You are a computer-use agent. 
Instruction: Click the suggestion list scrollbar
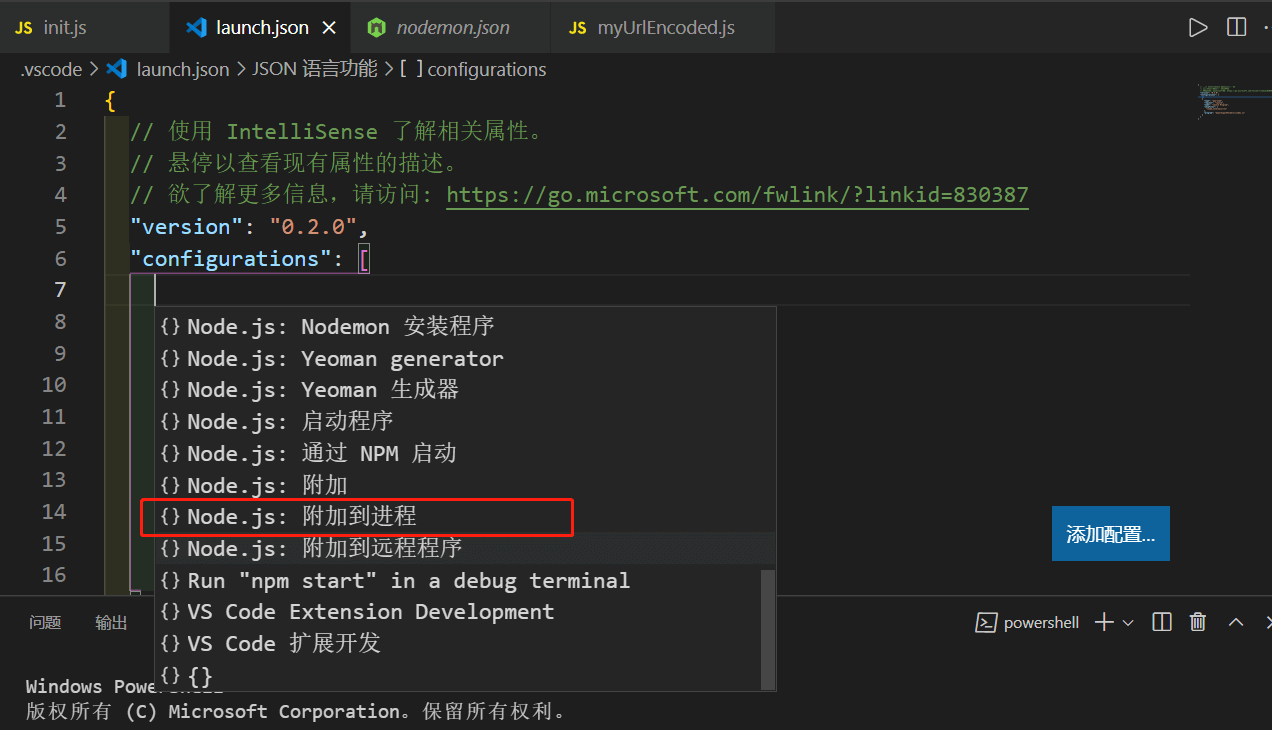tap(768, 628)
